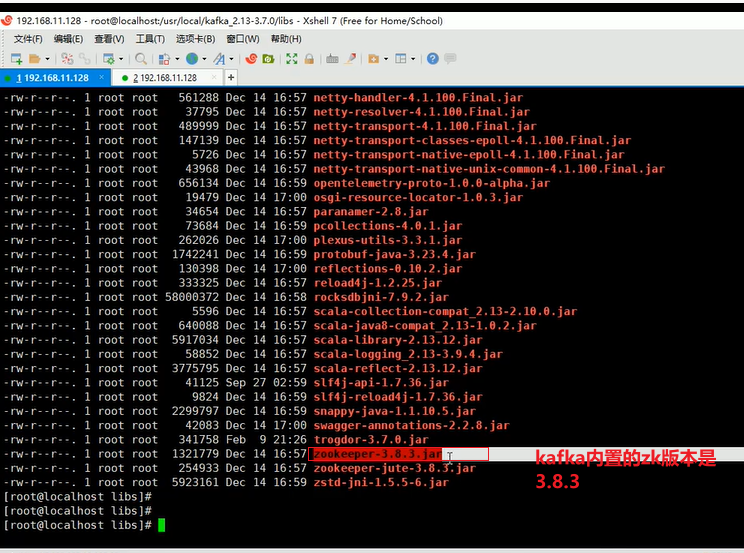This screenshot has height=553, width=744.
Task: Click the green Xagent icon
Action: point(268,59)
